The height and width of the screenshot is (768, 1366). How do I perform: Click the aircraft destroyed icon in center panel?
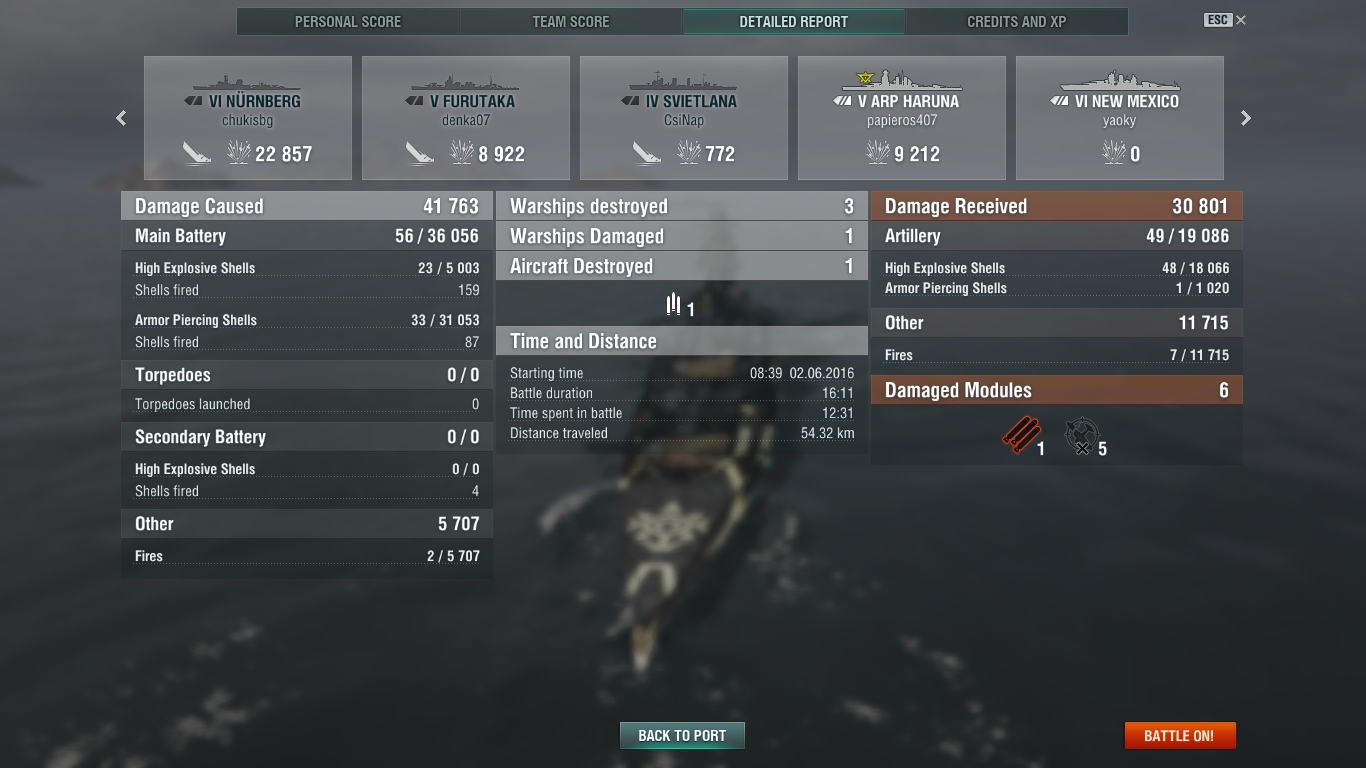tap(674, 304)
